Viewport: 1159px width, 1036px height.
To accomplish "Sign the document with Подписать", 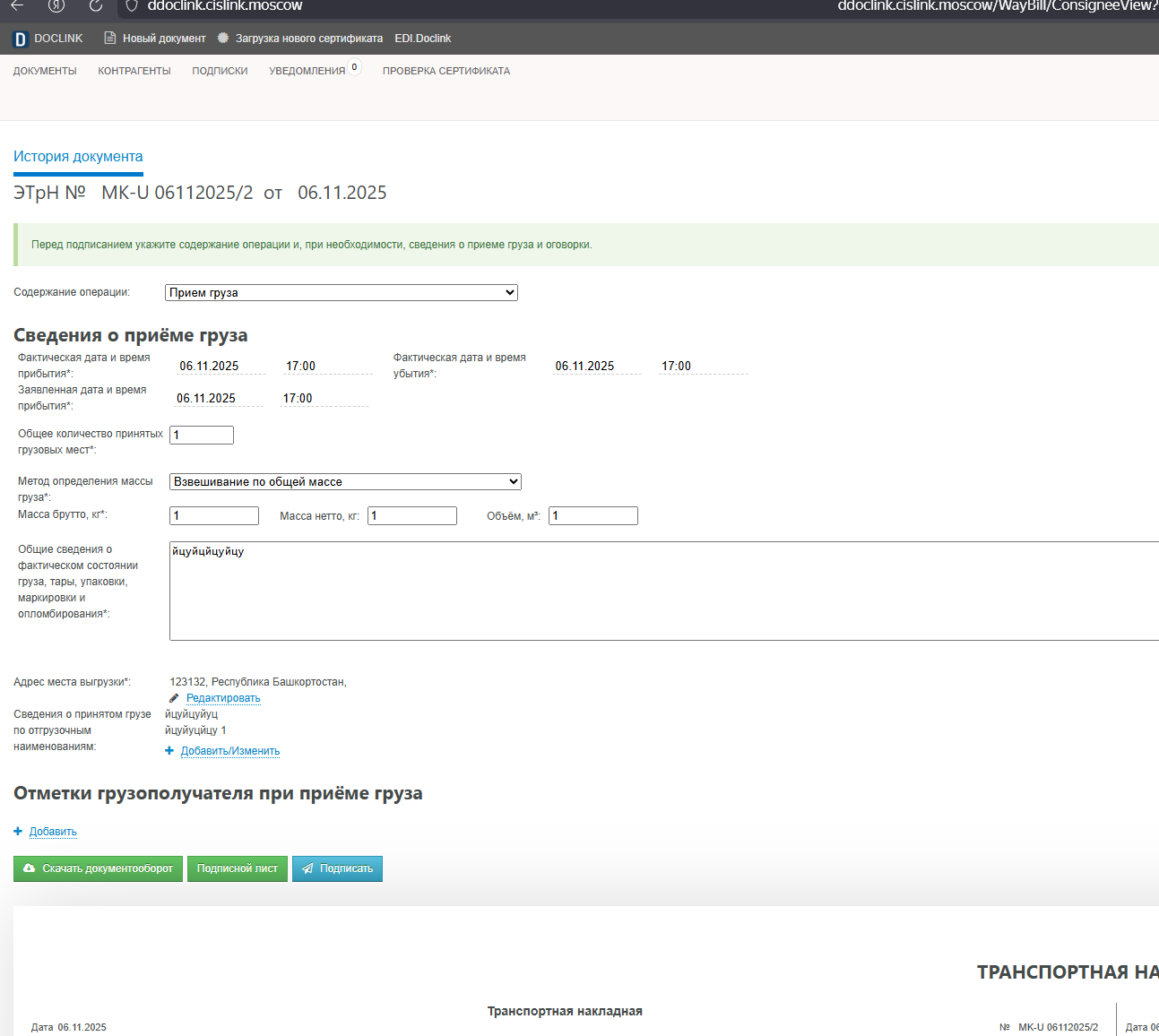I will [337, 868].
